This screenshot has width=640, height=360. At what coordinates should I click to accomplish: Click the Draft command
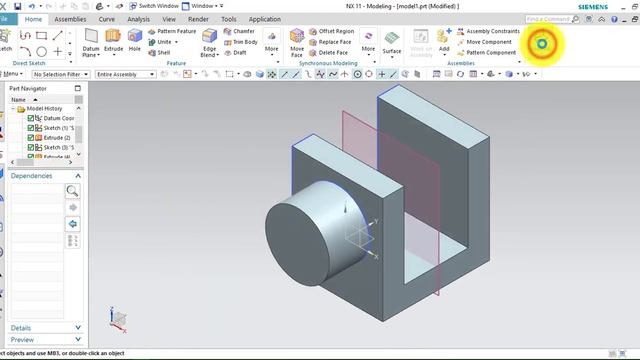pyautogui.click(x=235, y=52)
